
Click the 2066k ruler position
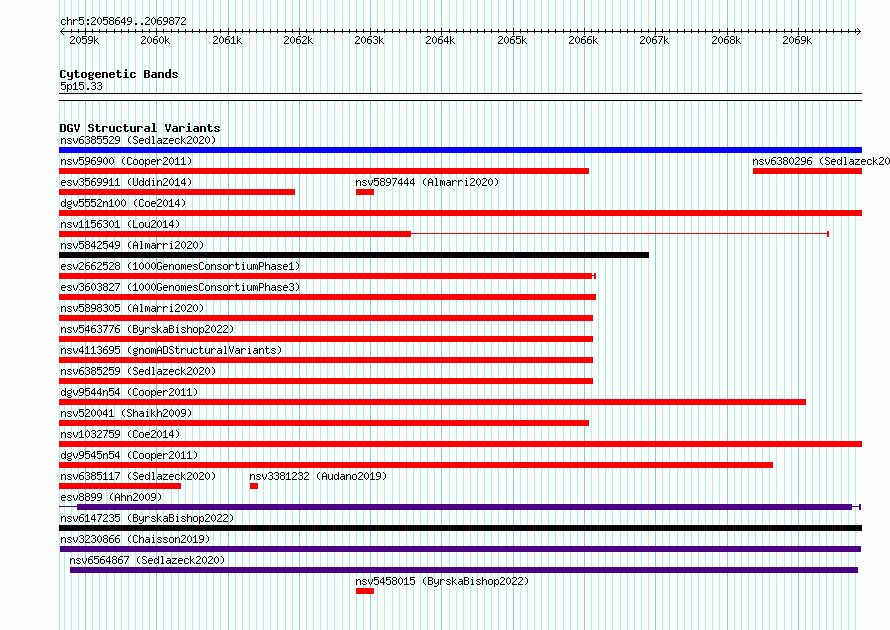[583, 40]
